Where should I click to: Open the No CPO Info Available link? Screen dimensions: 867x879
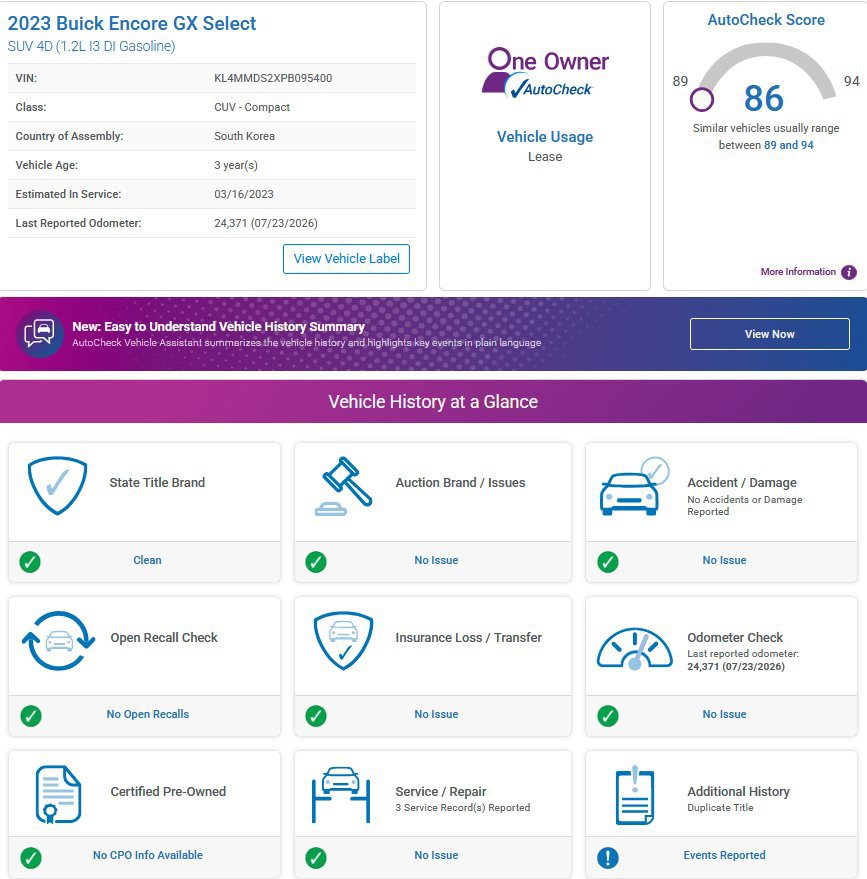[x=148, y=855]
